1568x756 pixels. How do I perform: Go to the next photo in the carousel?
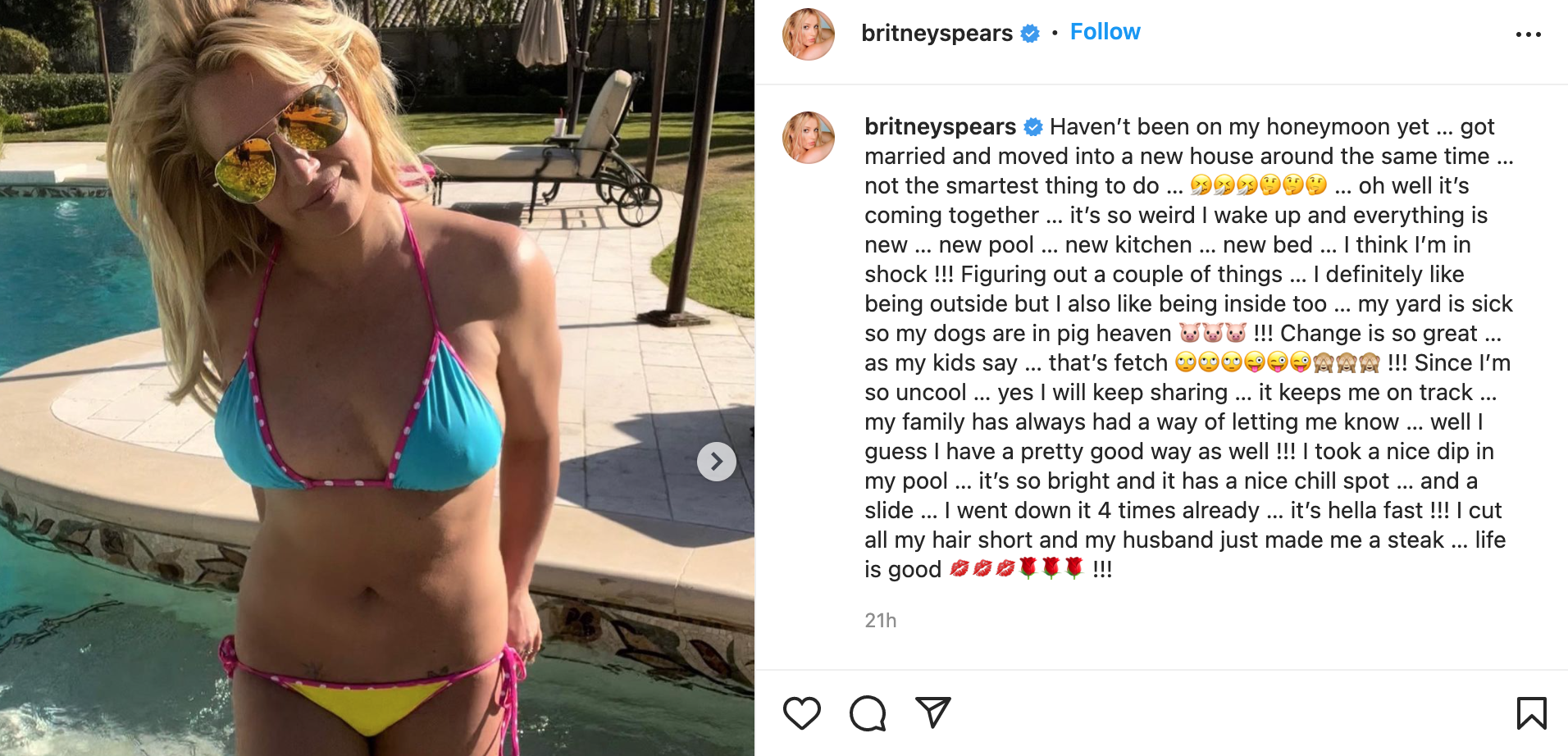[x=717, y=462]
